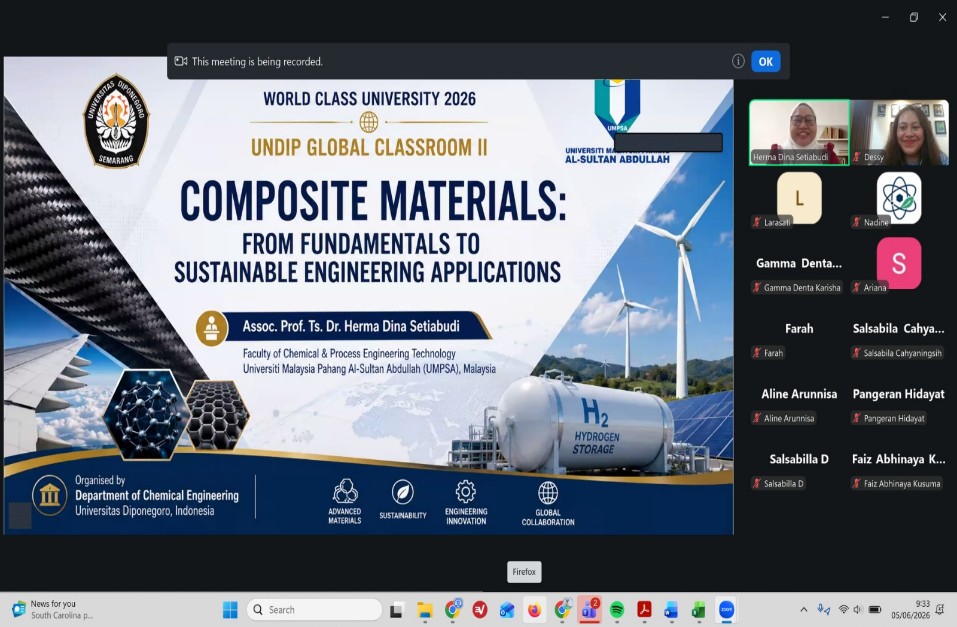Viewport: 957px width, 627px height.
Task: Click Ariana's pink S avatar
Action: [899, 263]
